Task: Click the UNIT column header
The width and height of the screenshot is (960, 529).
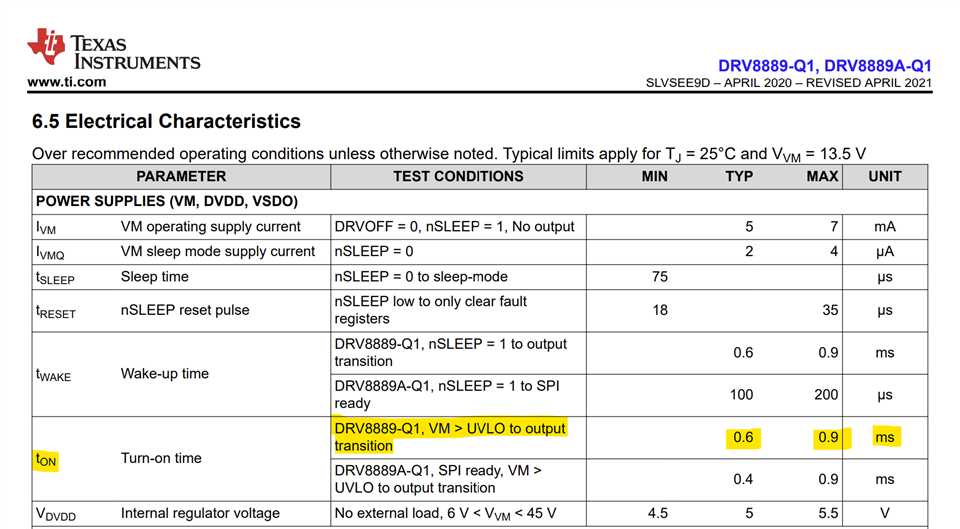Action: (x=885, y=176)
